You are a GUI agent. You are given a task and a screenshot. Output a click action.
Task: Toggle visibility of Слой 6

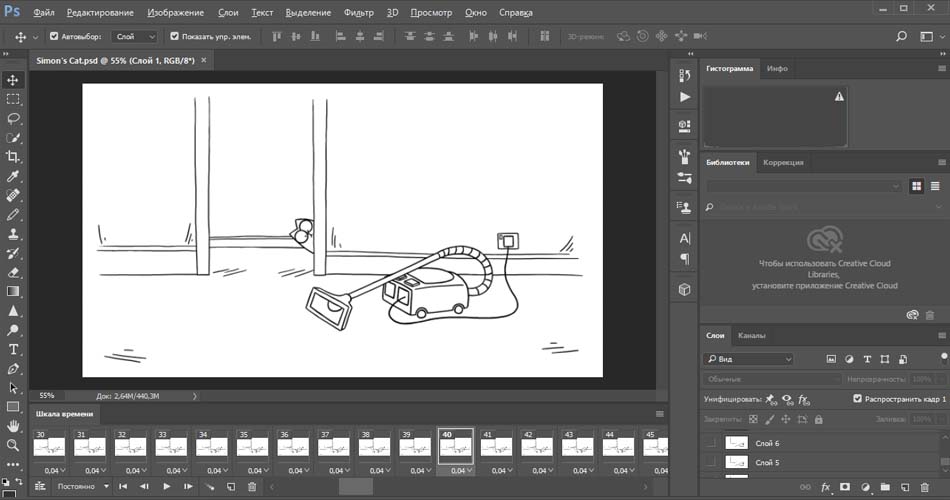pos(711,443)
